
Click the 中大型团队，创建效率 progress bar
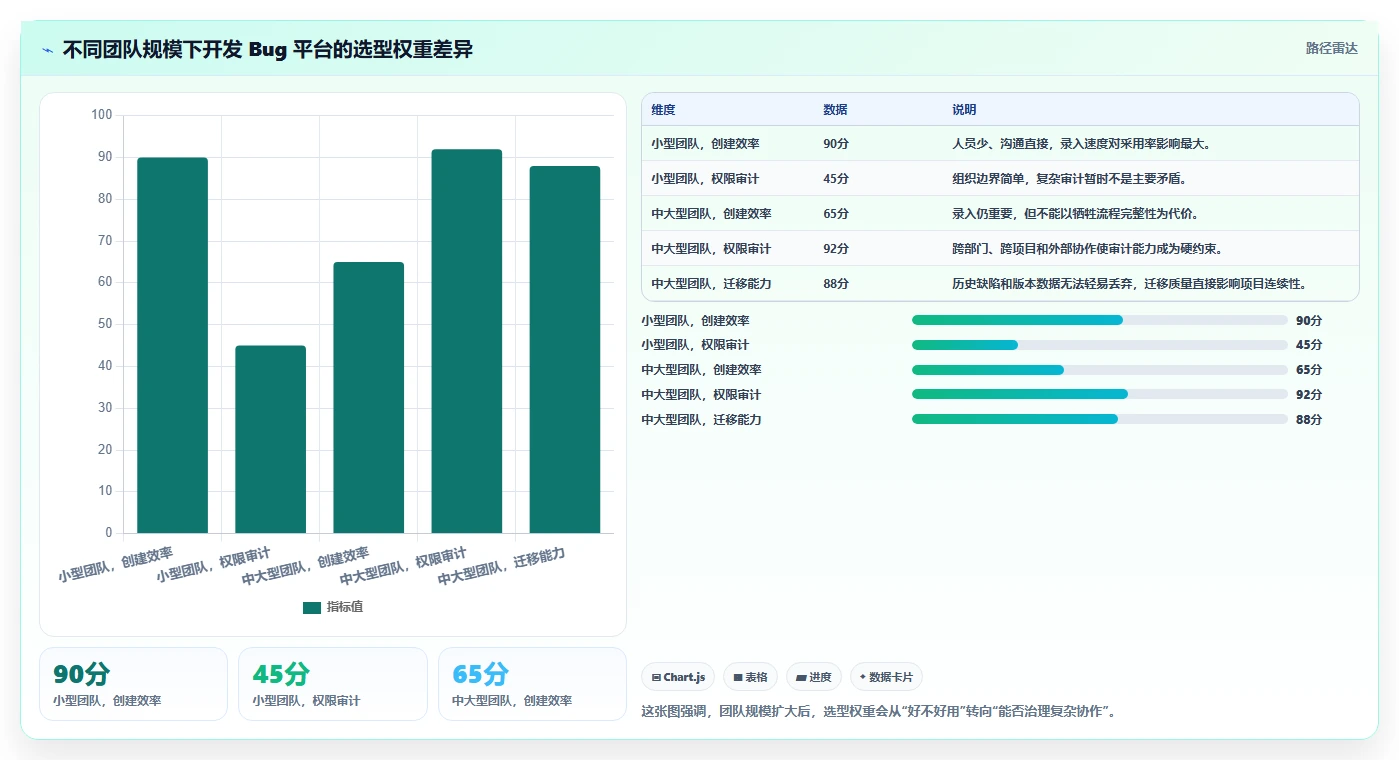click(1099, 370)
